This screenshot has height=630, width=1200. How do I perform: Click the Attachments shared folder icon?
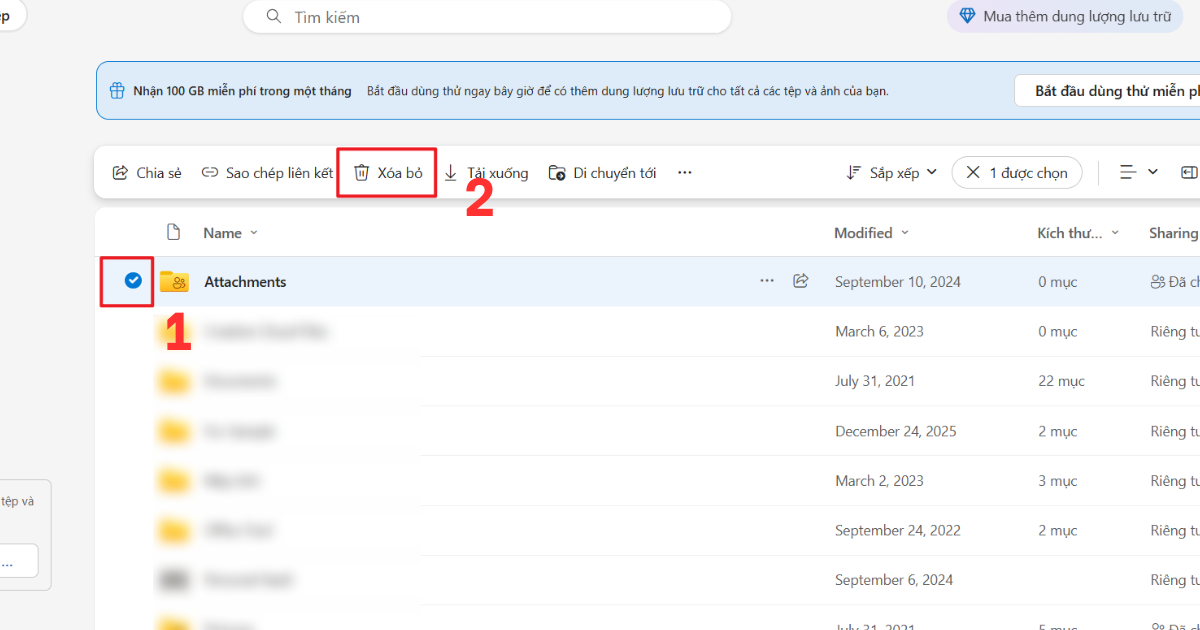pos(174,282)
